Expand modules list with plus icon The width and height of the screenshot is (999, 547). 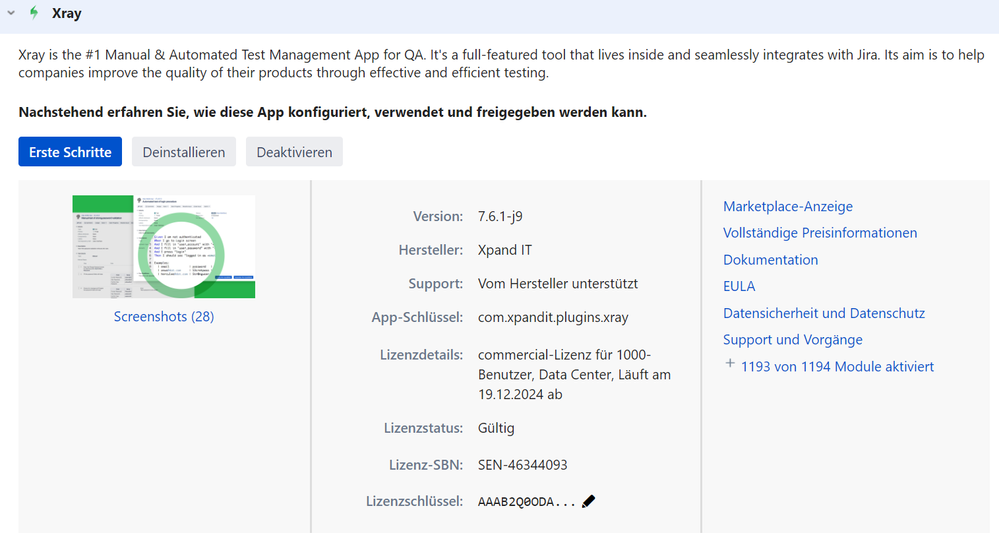730,364
